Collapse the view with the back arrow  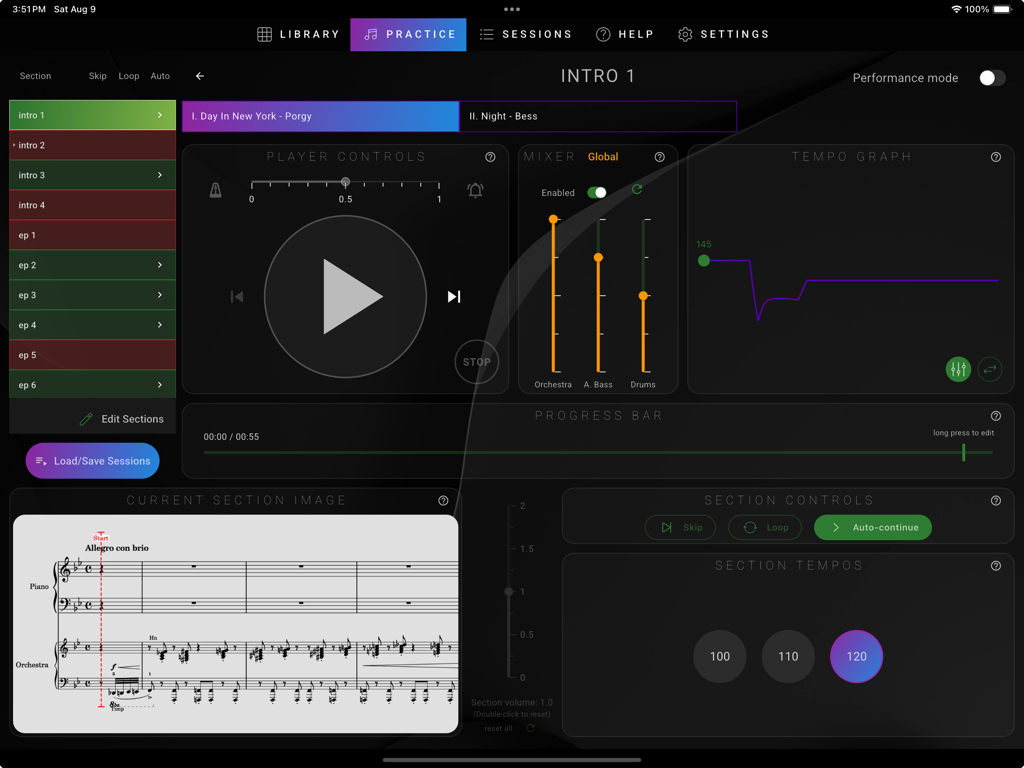click(199, 75)
